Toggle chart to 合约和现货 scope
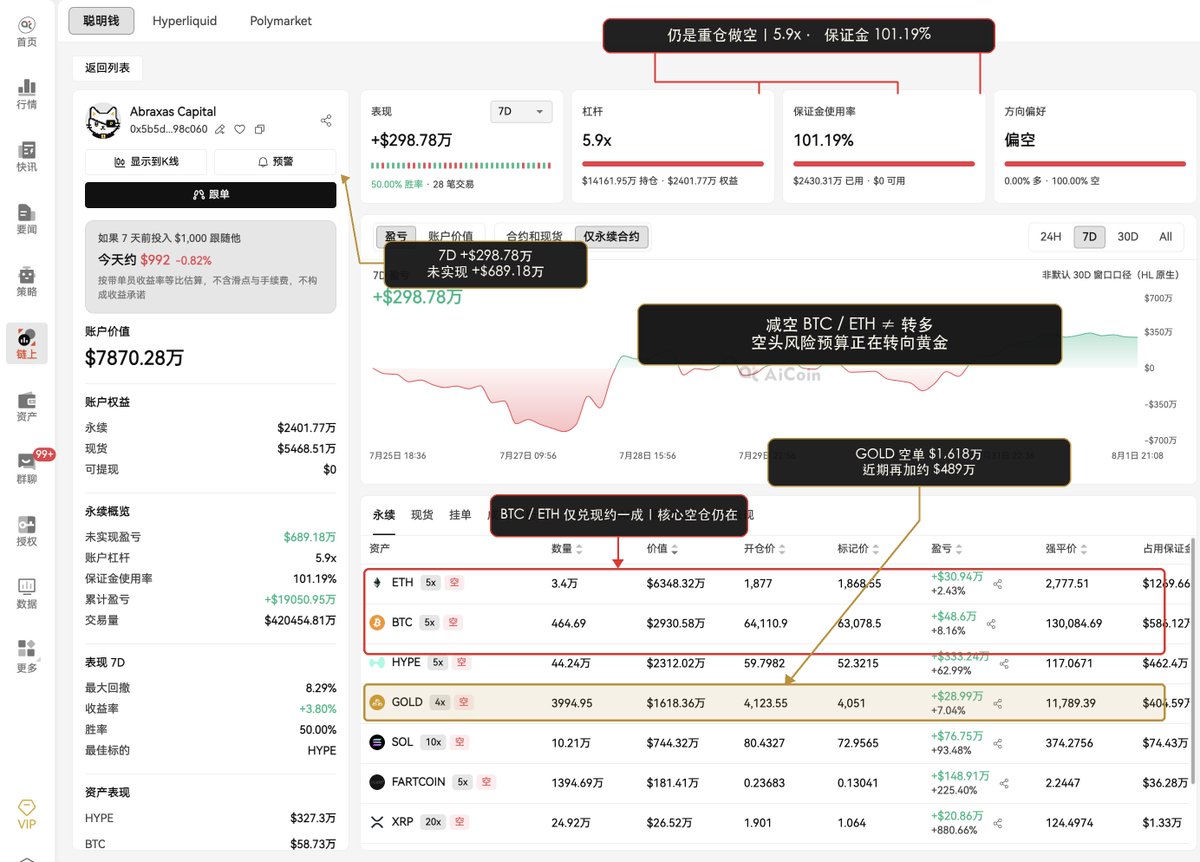The height and width of the screenshot is (862, 1200). point(534,237)
